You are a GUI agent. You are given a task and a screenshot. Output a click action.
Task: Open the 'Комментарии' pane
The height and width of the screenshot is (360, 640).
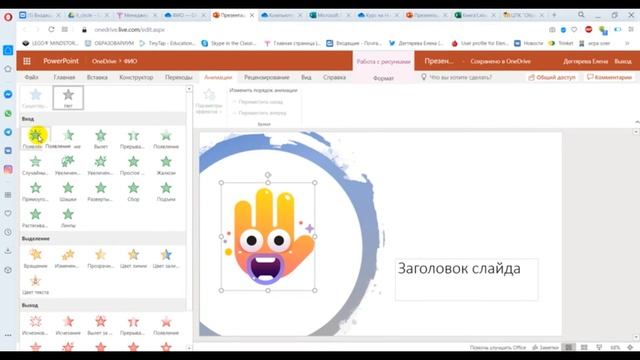tap(609, 77)
